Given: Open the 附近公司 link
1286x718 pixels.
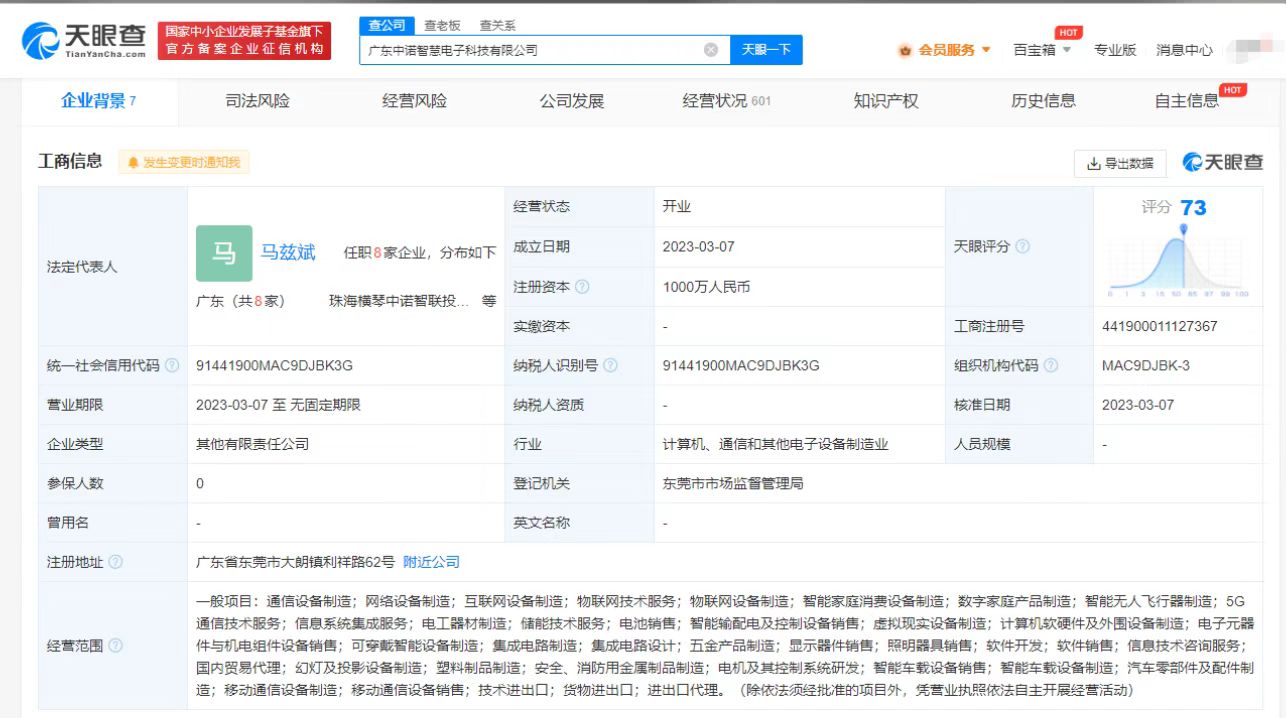Looking at the screenshot, I should (x=431, y=562).
